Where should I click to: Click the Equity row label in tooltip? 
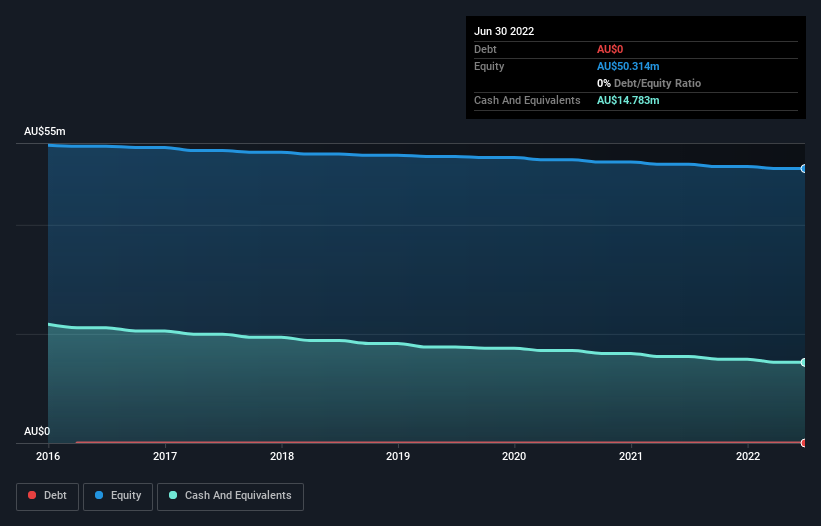(x=489, y=66)
